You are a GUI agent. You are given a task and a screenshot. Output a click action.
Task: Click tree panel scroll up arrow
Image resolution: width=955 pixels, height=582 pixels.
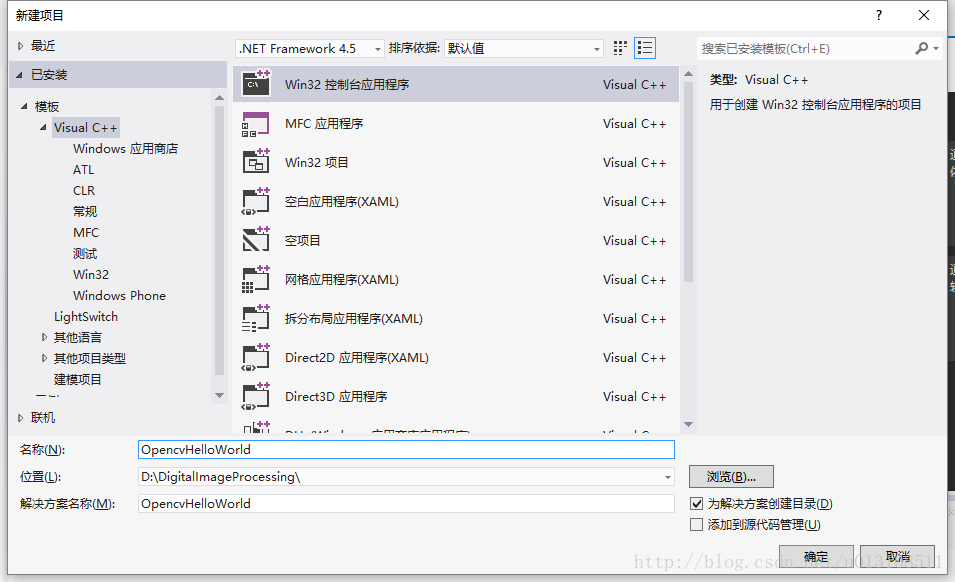219,97
